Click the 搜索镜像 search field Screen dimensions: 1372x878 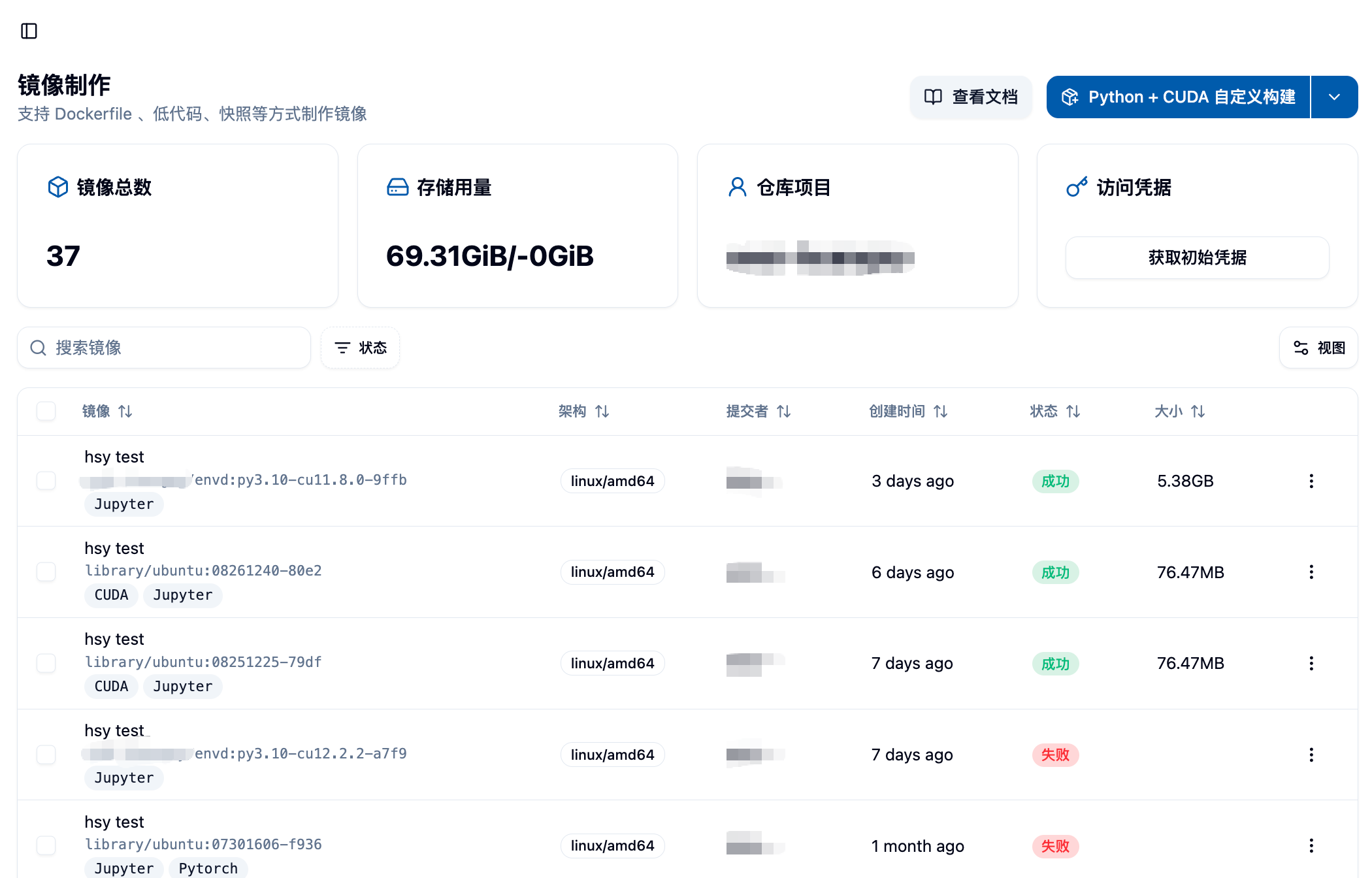point(164,348)
